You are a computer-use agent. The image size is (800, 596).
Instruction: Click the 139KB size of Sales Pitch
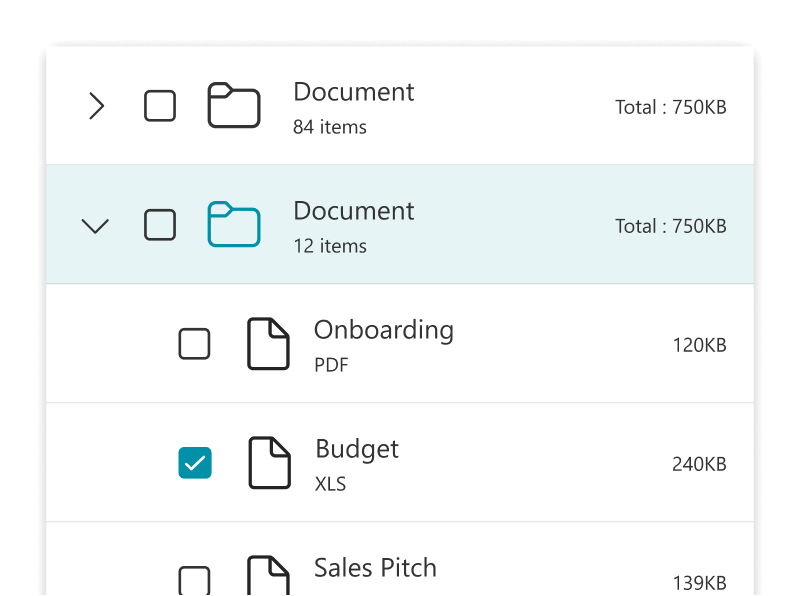click(x=699, y=583)
